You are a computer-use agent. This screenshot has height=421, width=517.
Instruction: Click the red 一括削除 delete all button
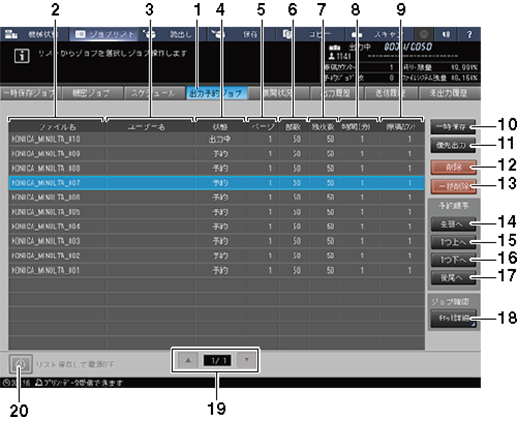[x=453, y=186]
